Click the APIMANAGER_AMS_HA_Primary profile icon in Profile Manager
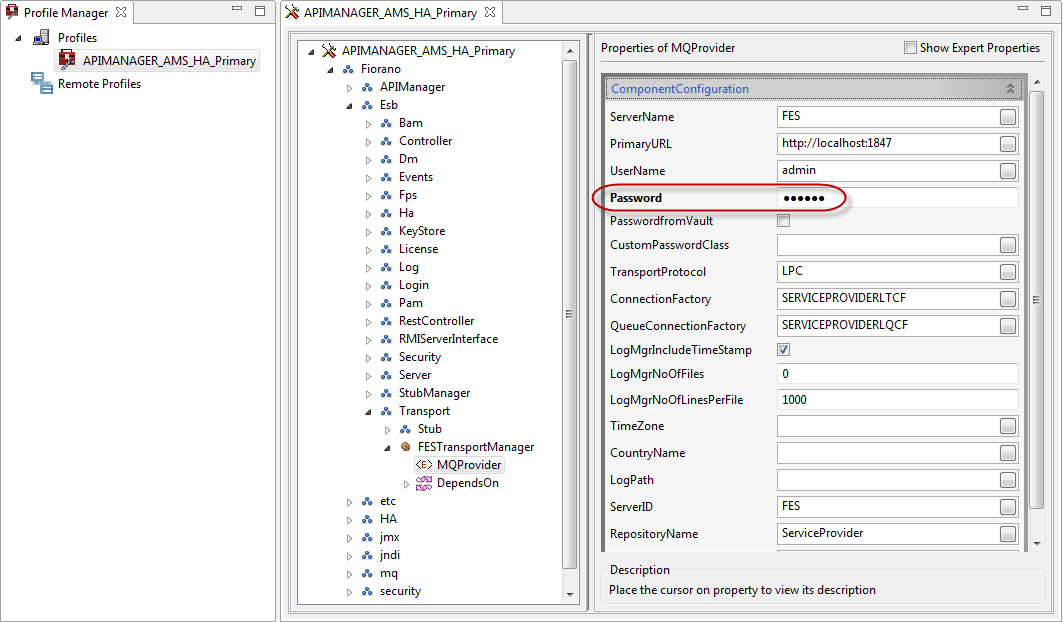The height and width of the screenshot is (622, 1063). (66, 60)
